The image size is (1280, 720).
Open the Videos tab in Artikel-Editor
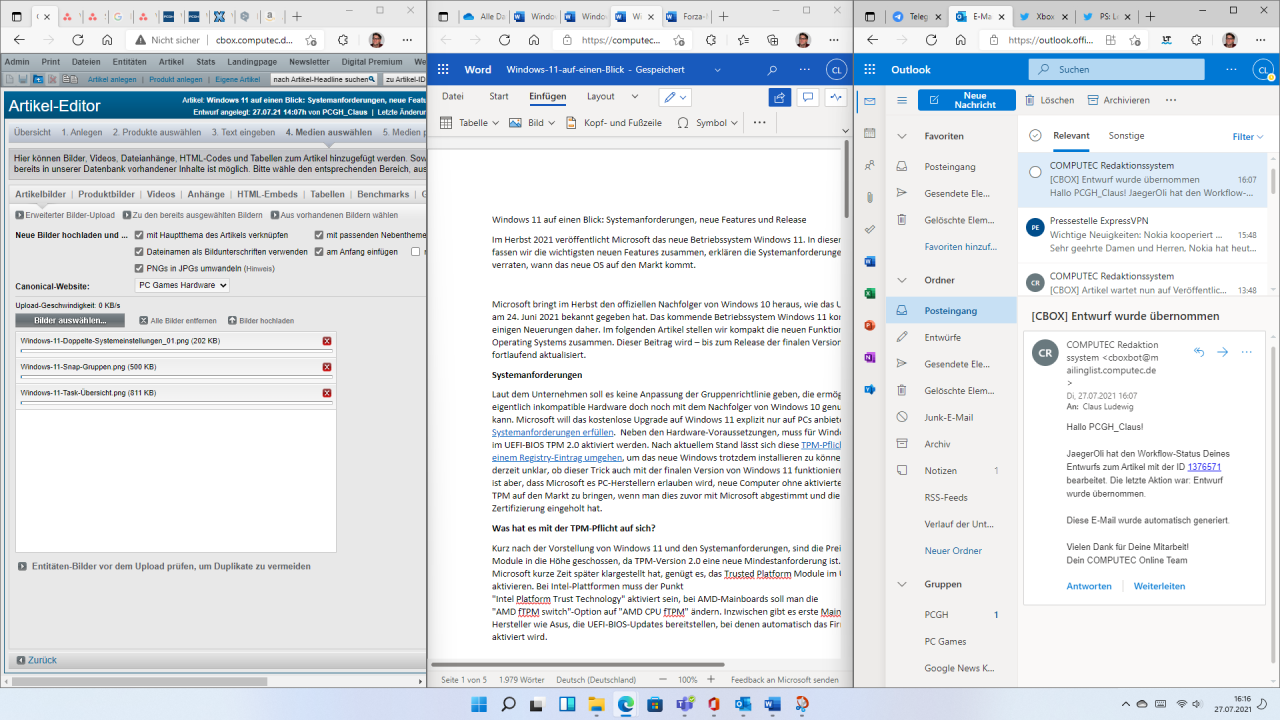pyautogui.click(x=161, y=194)
